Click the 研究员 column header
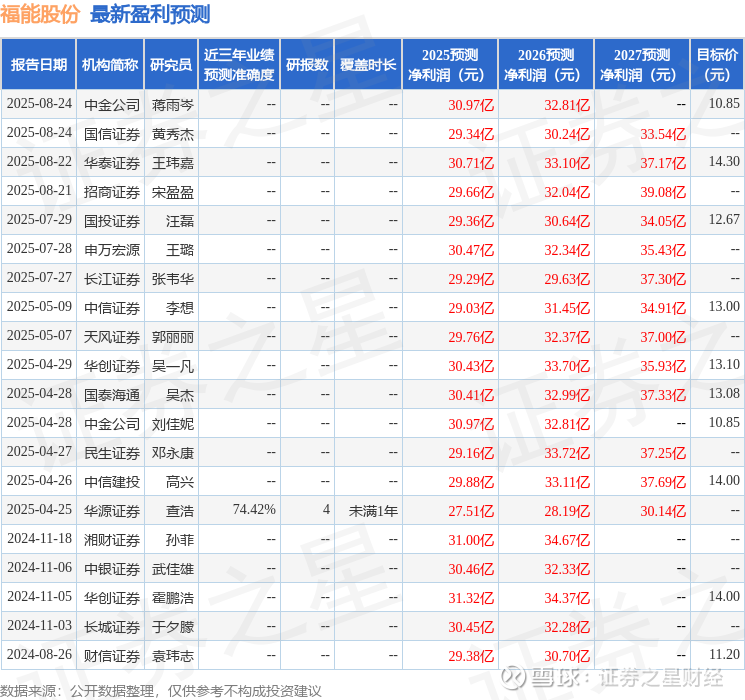 coord(171,65)
